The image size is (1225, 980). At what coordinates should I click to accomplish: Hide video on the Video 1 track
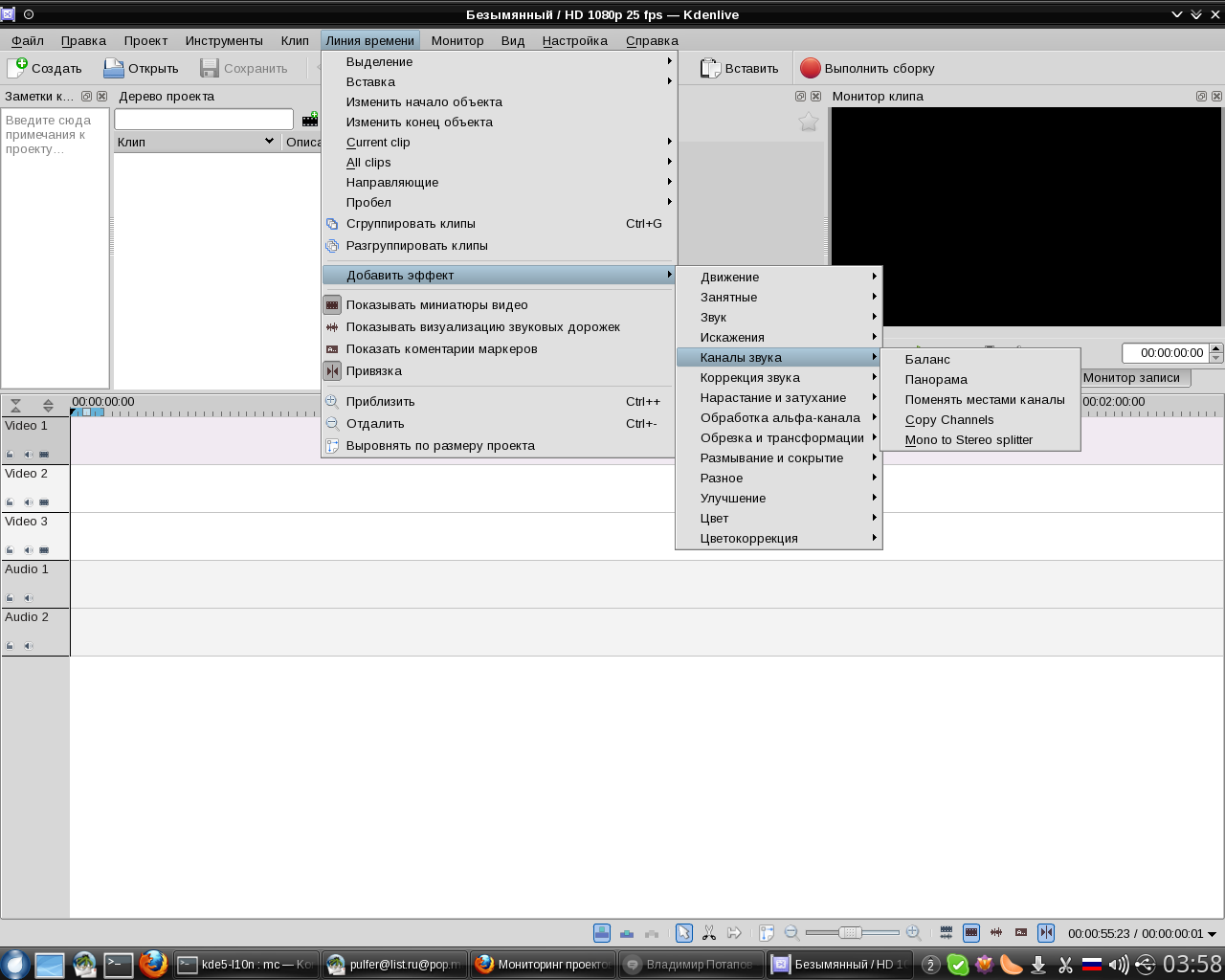click(44, 455)
